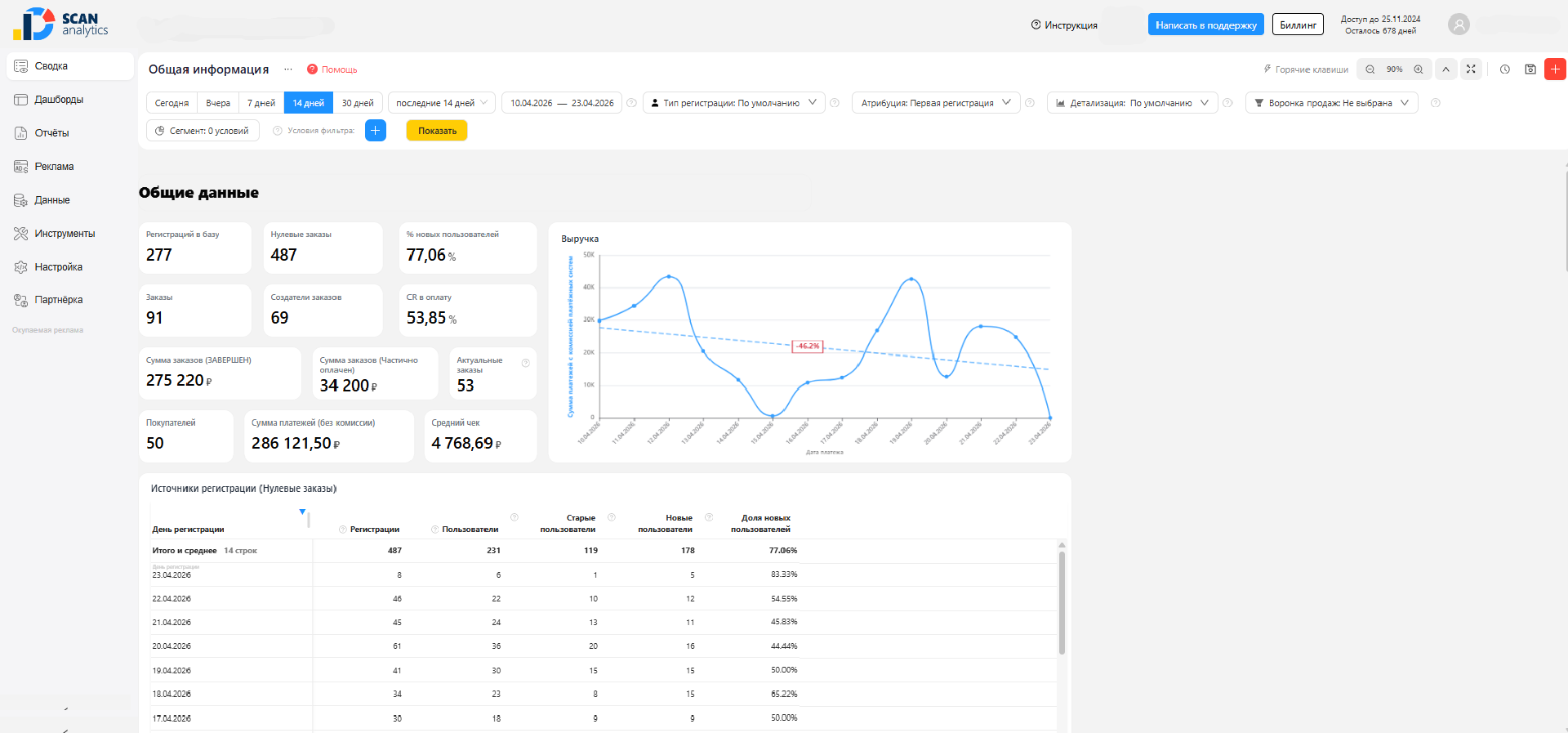Click the zoom-in magnifier icon
The width and height of the screenshot is (1568, 733).
[1419, 69]
